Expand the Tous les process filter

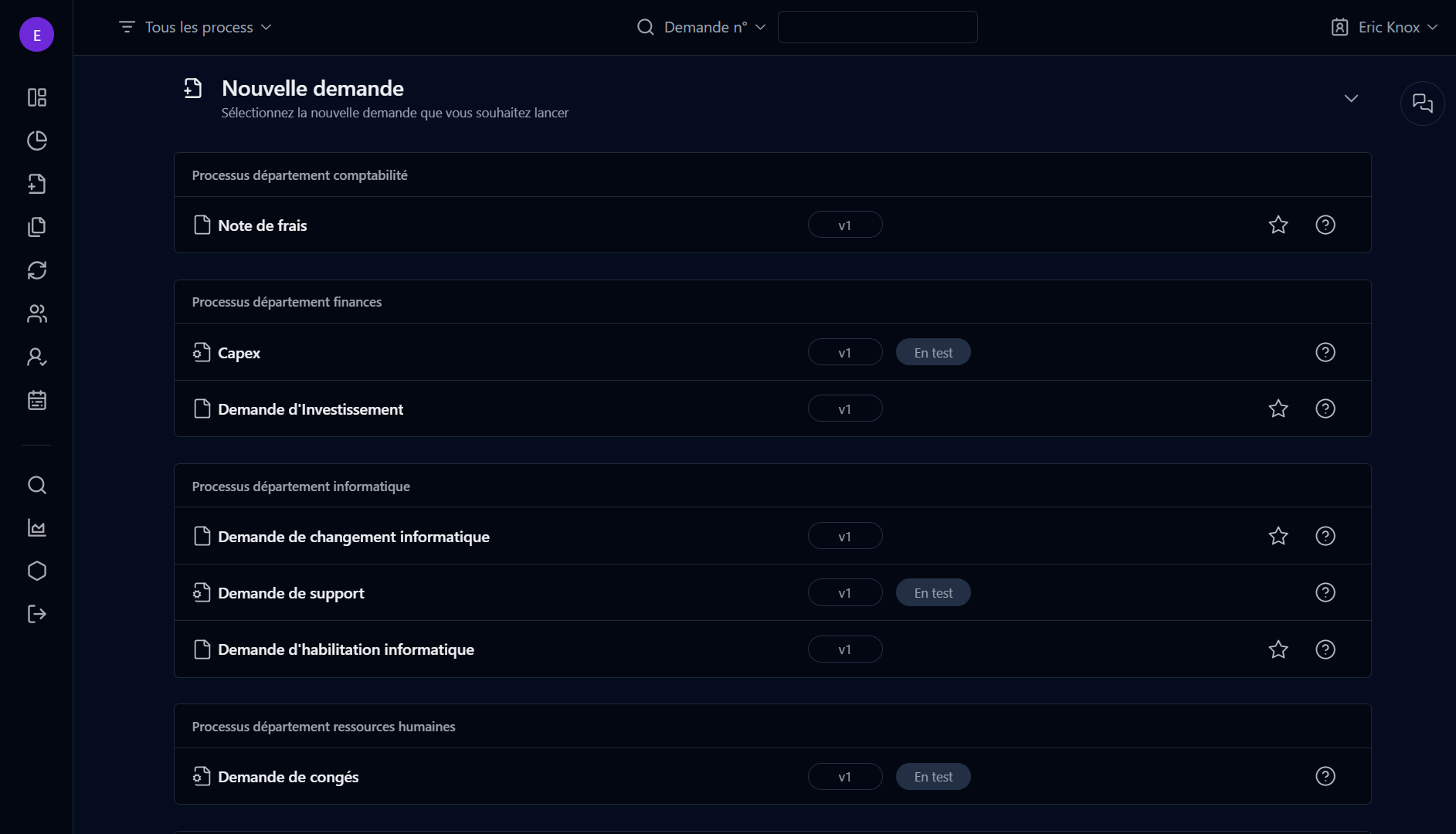click(195, 27)
